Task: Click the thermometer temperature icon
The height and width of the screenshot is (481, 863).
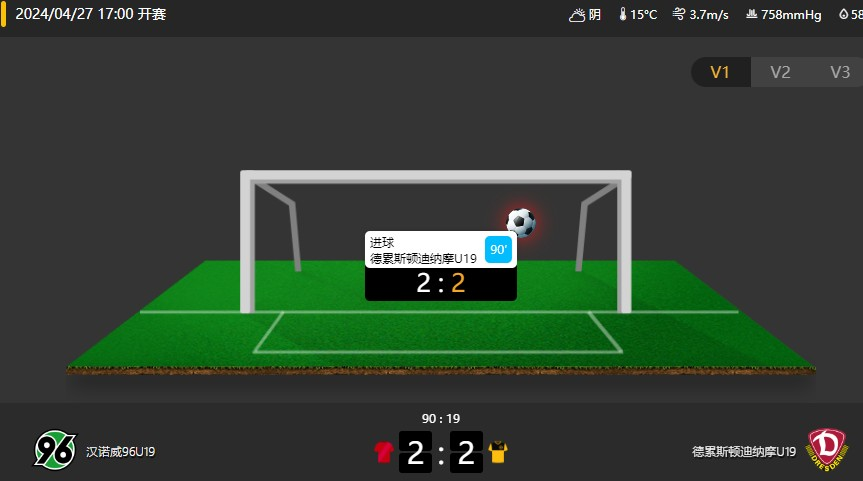Action: pos(622,14)
